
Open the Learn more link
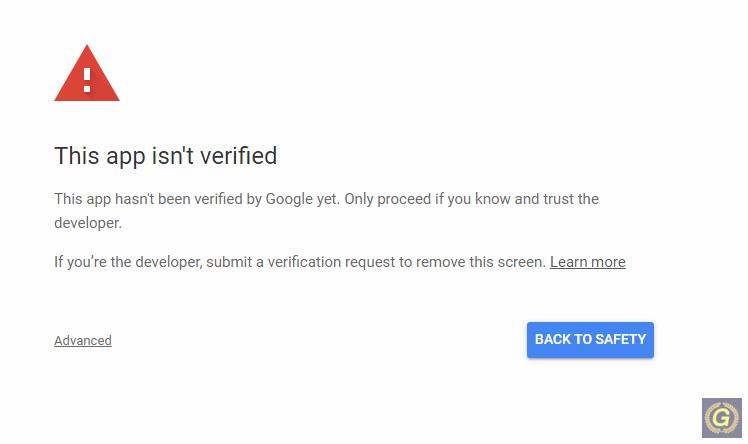click(x=587, y=262)
